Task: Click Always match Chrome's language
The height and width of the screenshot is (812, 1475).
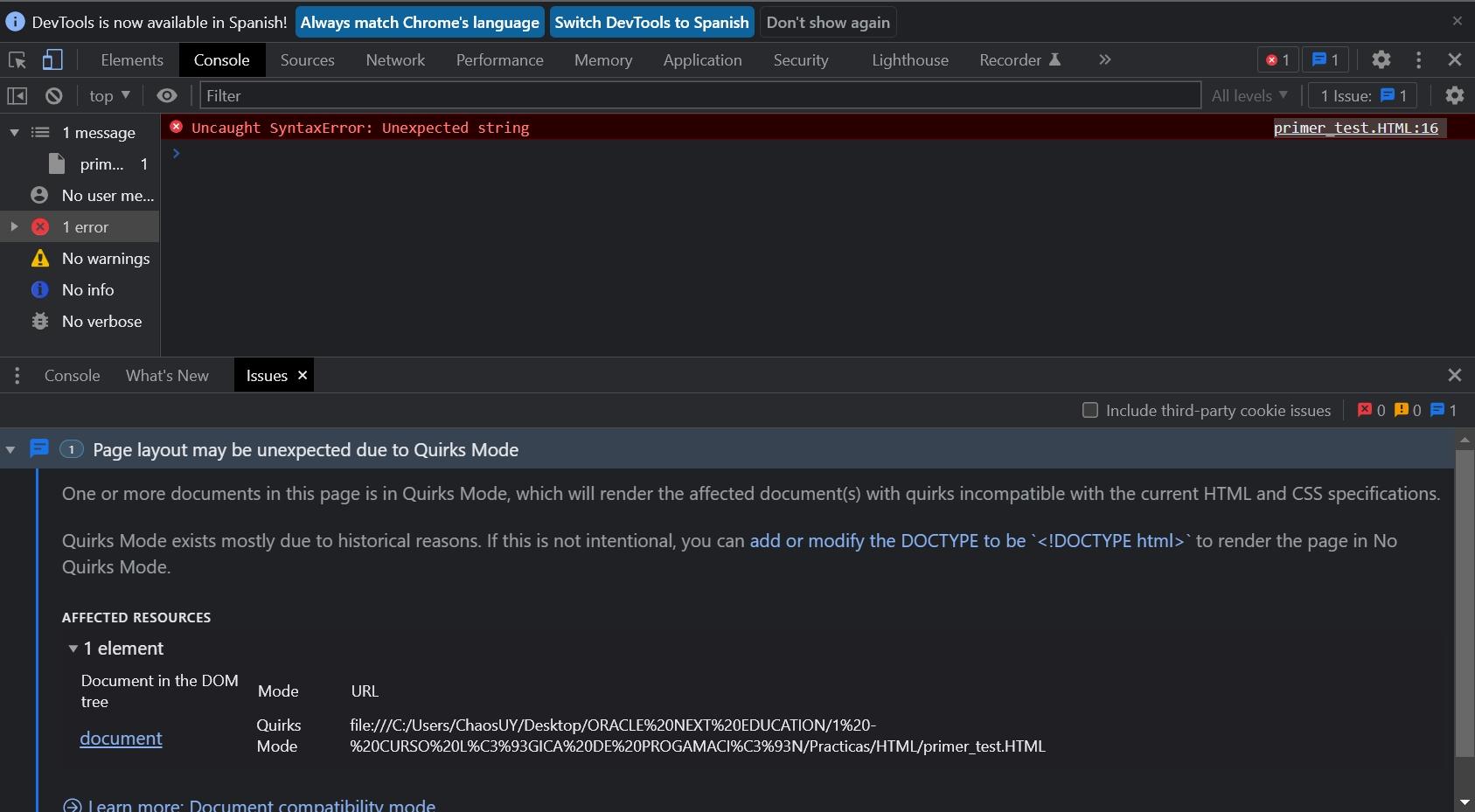Action: coord(420,22)
